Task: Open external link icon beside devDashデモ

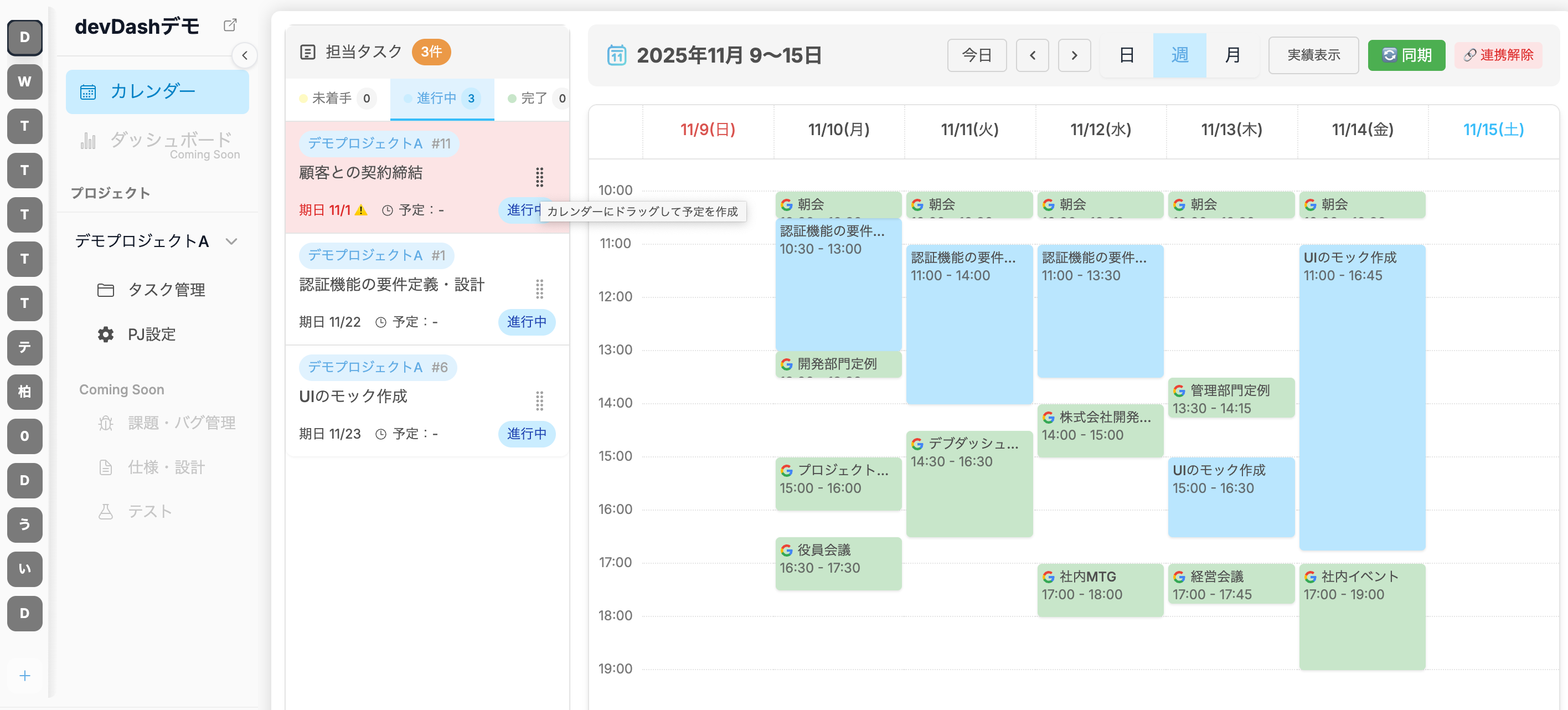Action: coord(229,25)
